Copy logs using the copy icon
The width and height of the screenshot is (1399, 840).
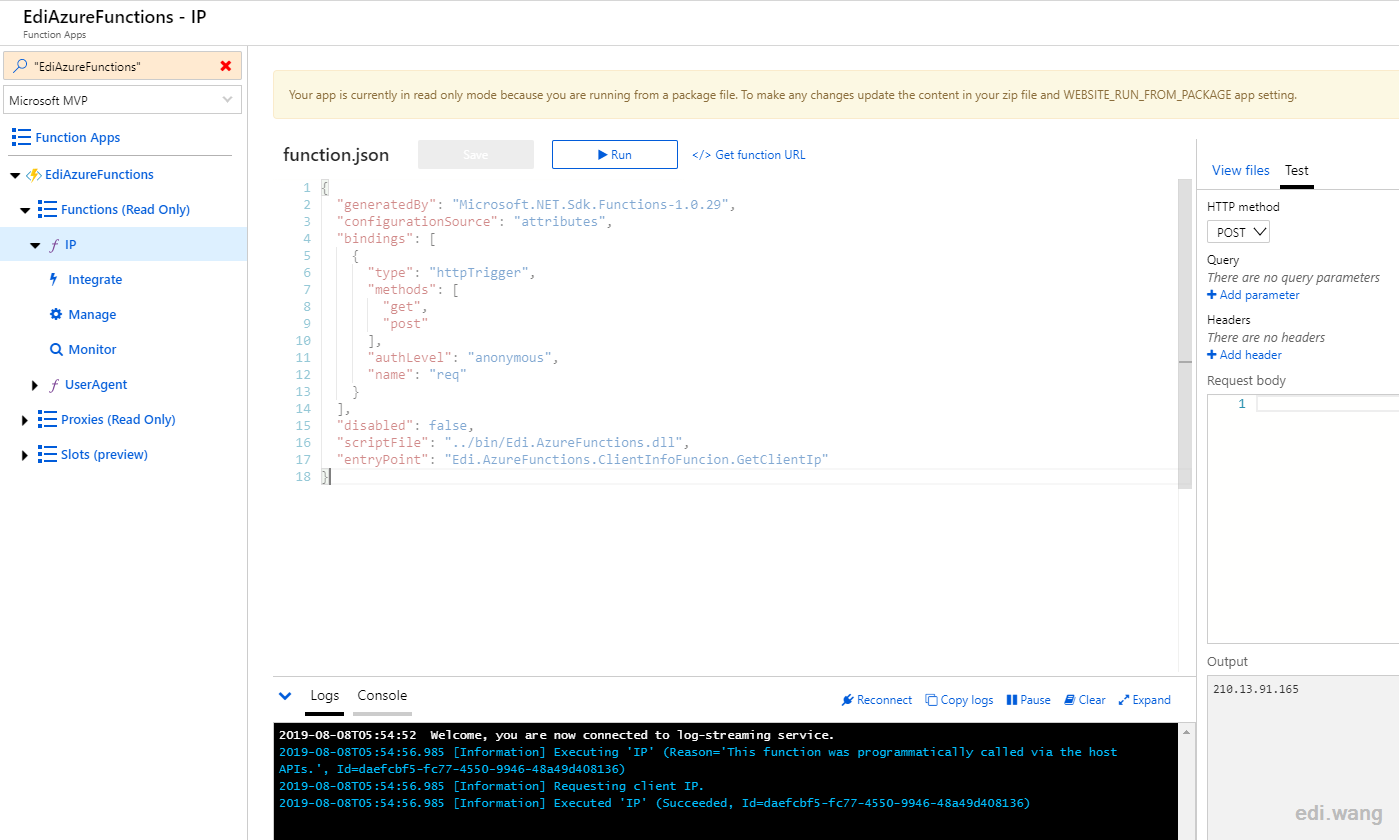tap(932, 700)
